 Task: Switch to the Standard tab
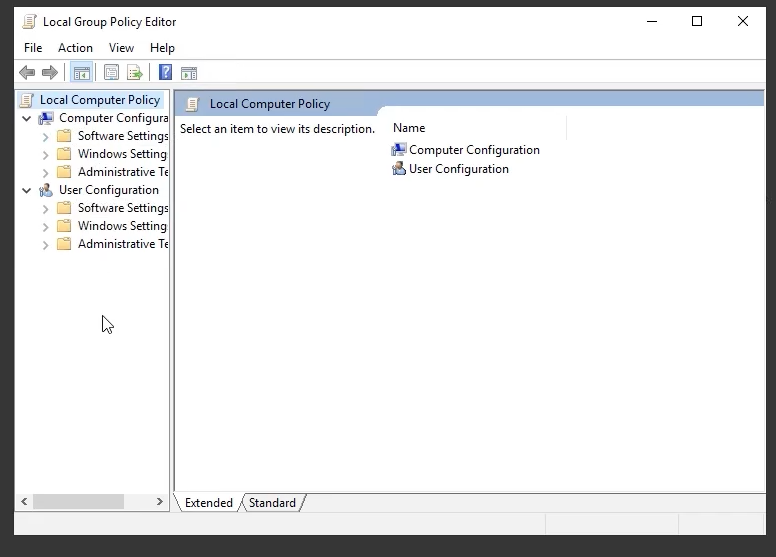pyautogui.click(x=272, y=503)
